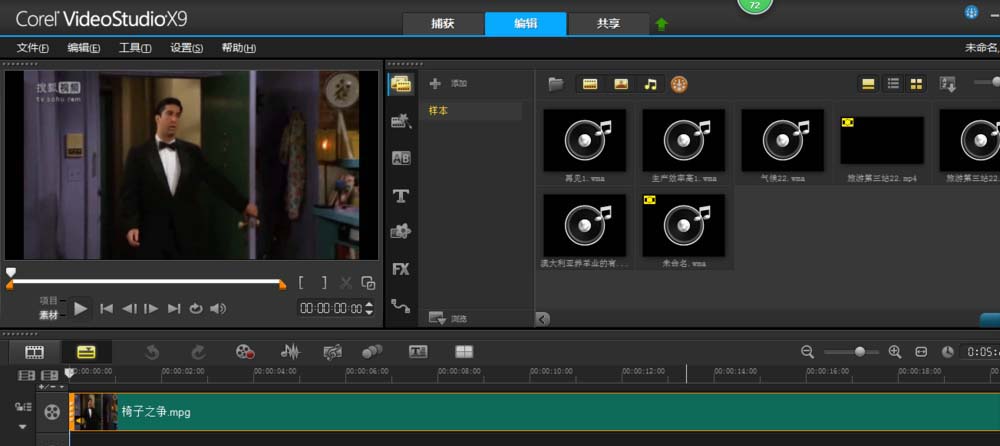Image resolution: width=1000 pixels, height=446 pixels.
Task: Click the 浏览 browse button
Action: coord(448,318)
